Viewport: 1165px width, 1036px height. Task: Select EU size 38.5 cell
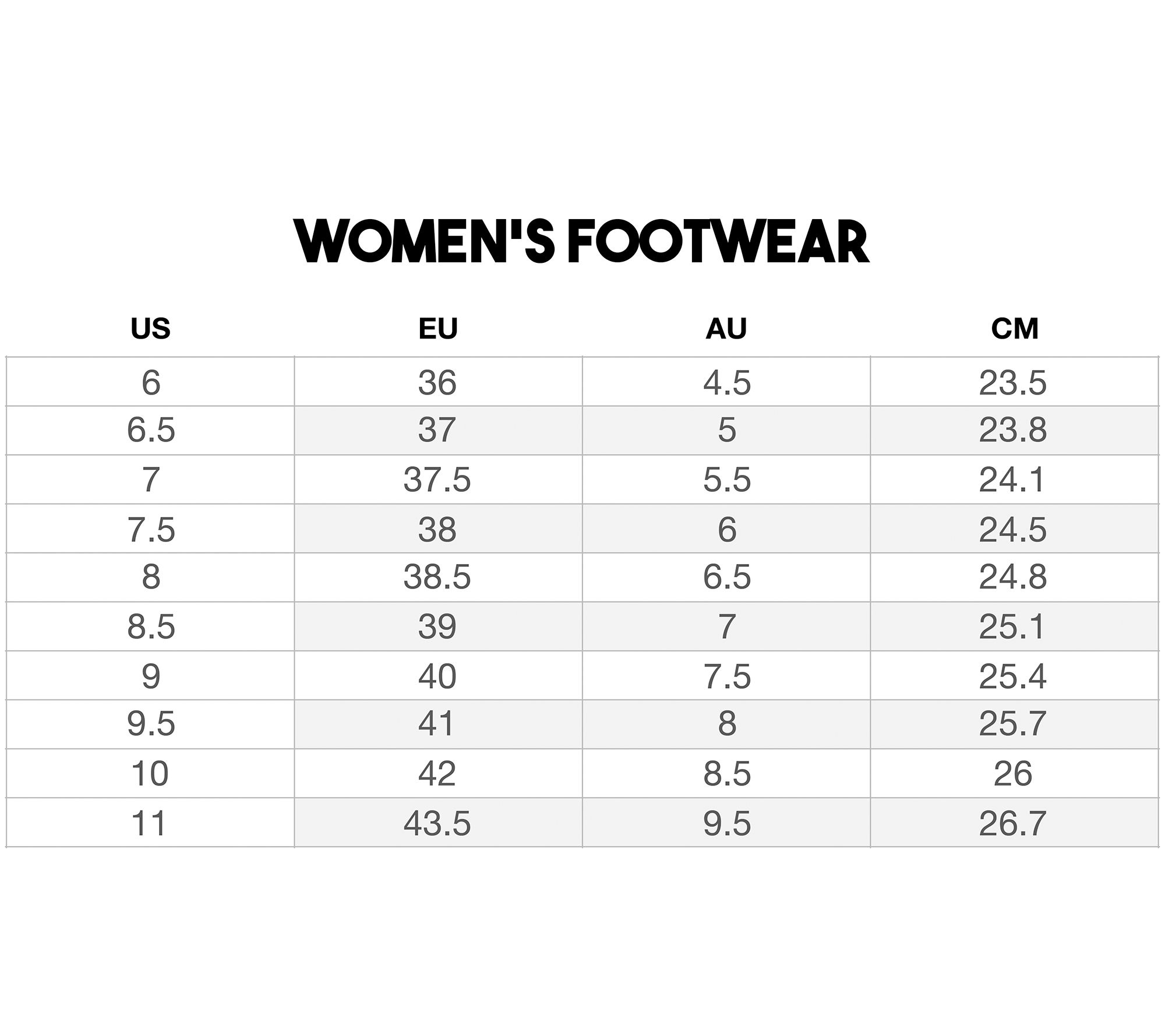tap(438, 577)
